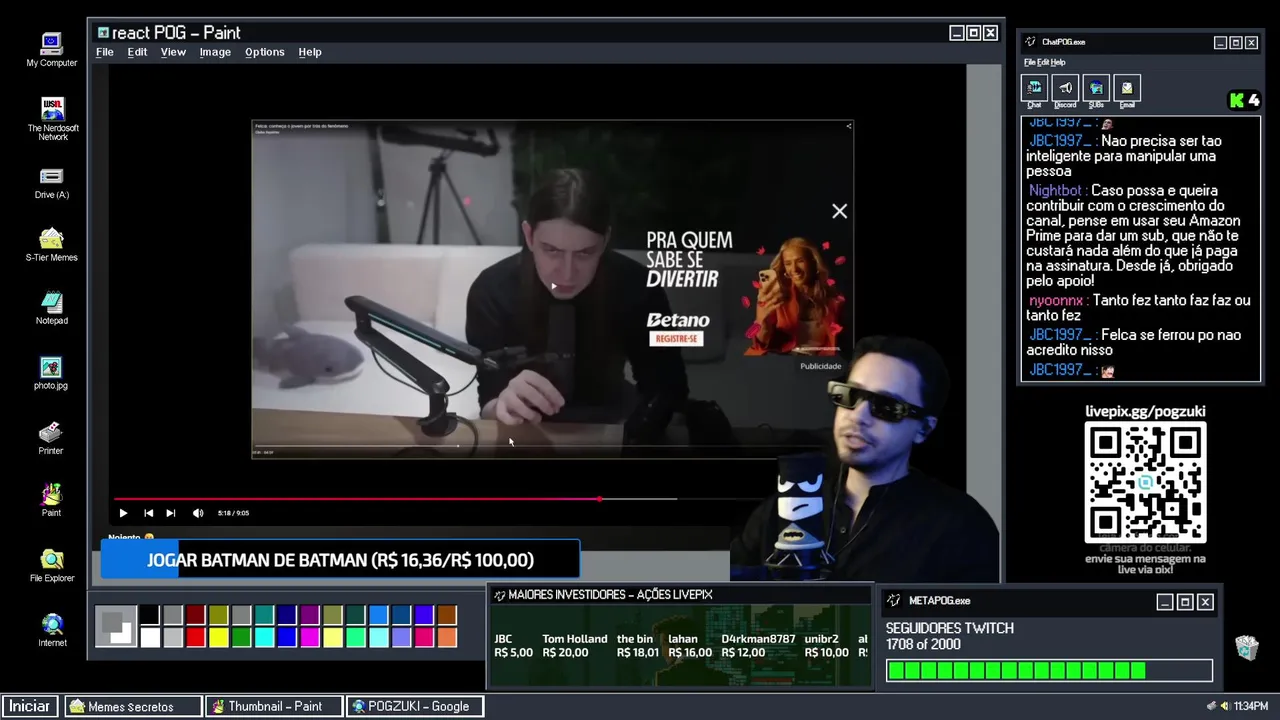Click the green Twitch followers progress bar
The image size is (1280, 720).
(x=1049, y=671)
